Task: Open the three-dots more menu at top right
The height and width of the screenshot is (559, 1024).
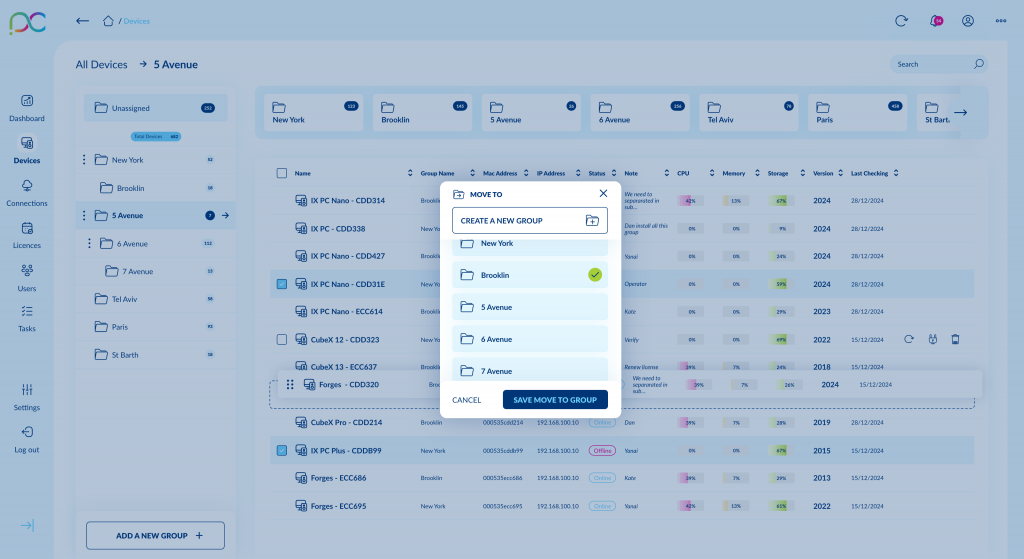Action: pyautogui.click(x=1000, y=21)
